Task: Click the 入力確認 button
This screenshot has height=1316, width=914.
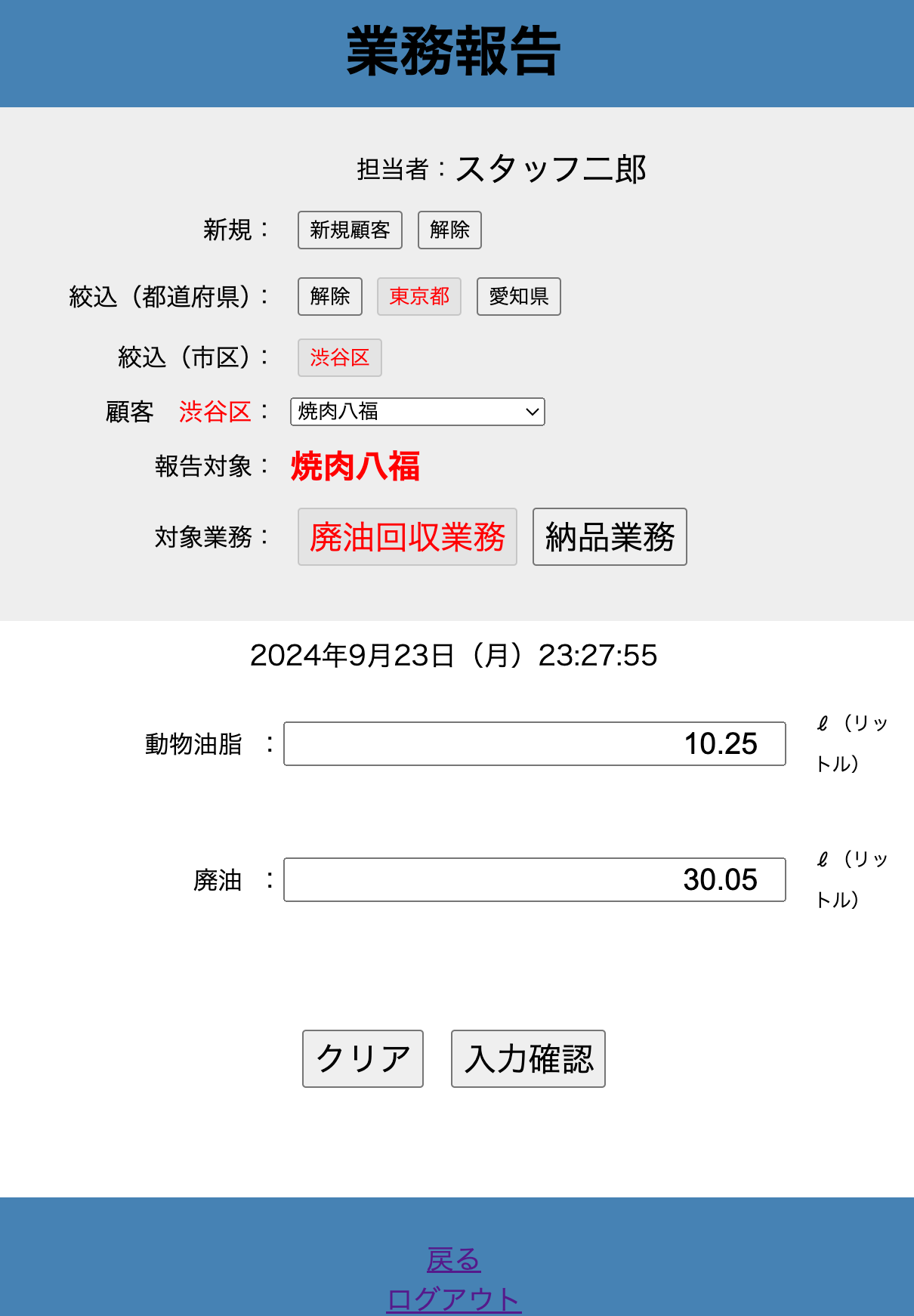Action: click(528, 1058)
